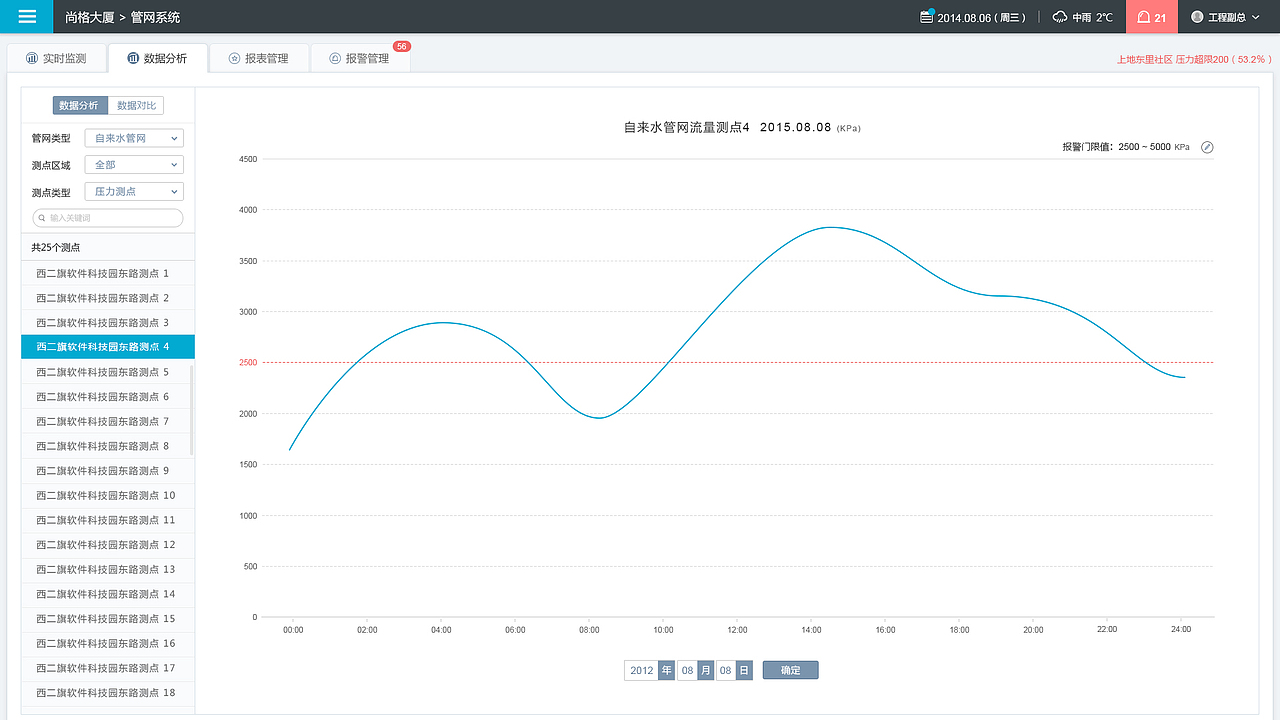
Task: Click the red 2500 threshold line label
Action: (248, 363)
